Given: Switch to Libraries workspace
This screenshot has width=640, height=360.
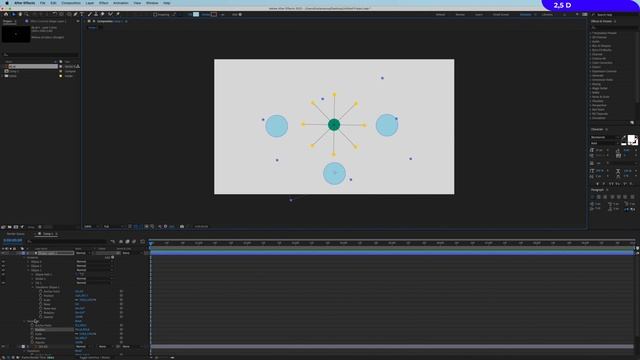Looking at the screenshot, I should [x=547, y=14].
